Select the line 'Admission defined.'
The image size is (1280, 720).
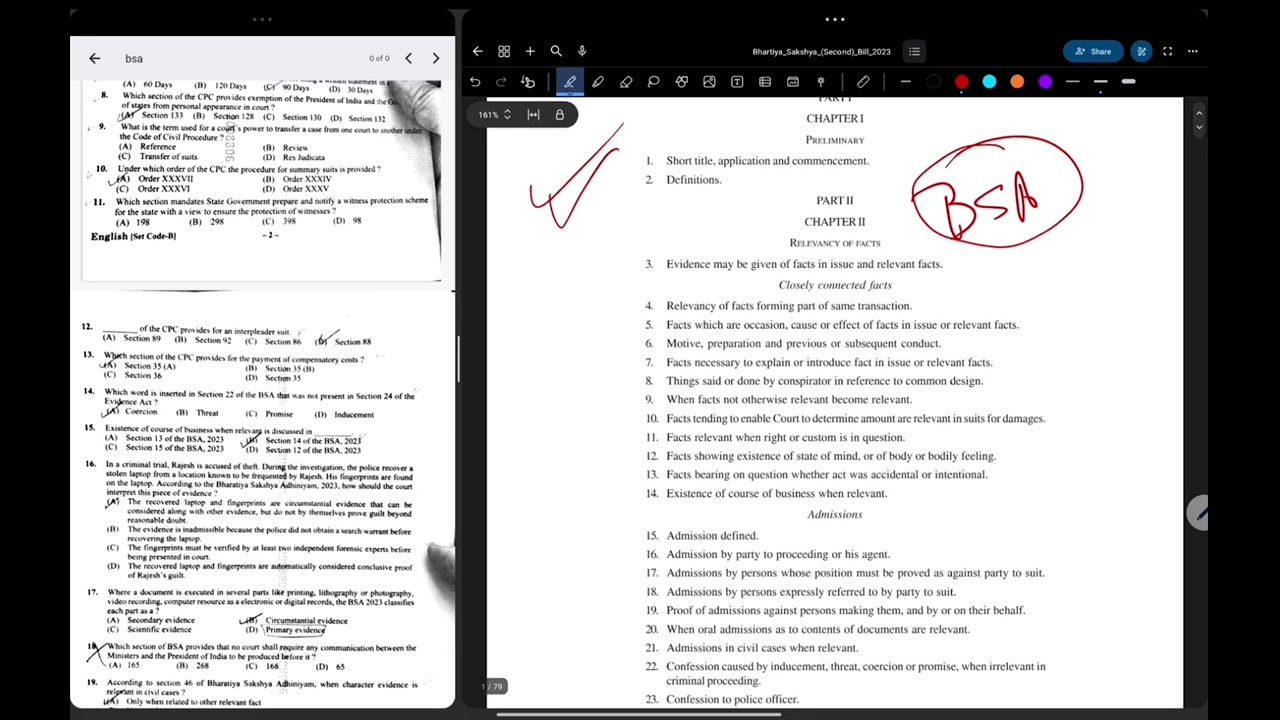pyautogui.click(x=713, y=536)
